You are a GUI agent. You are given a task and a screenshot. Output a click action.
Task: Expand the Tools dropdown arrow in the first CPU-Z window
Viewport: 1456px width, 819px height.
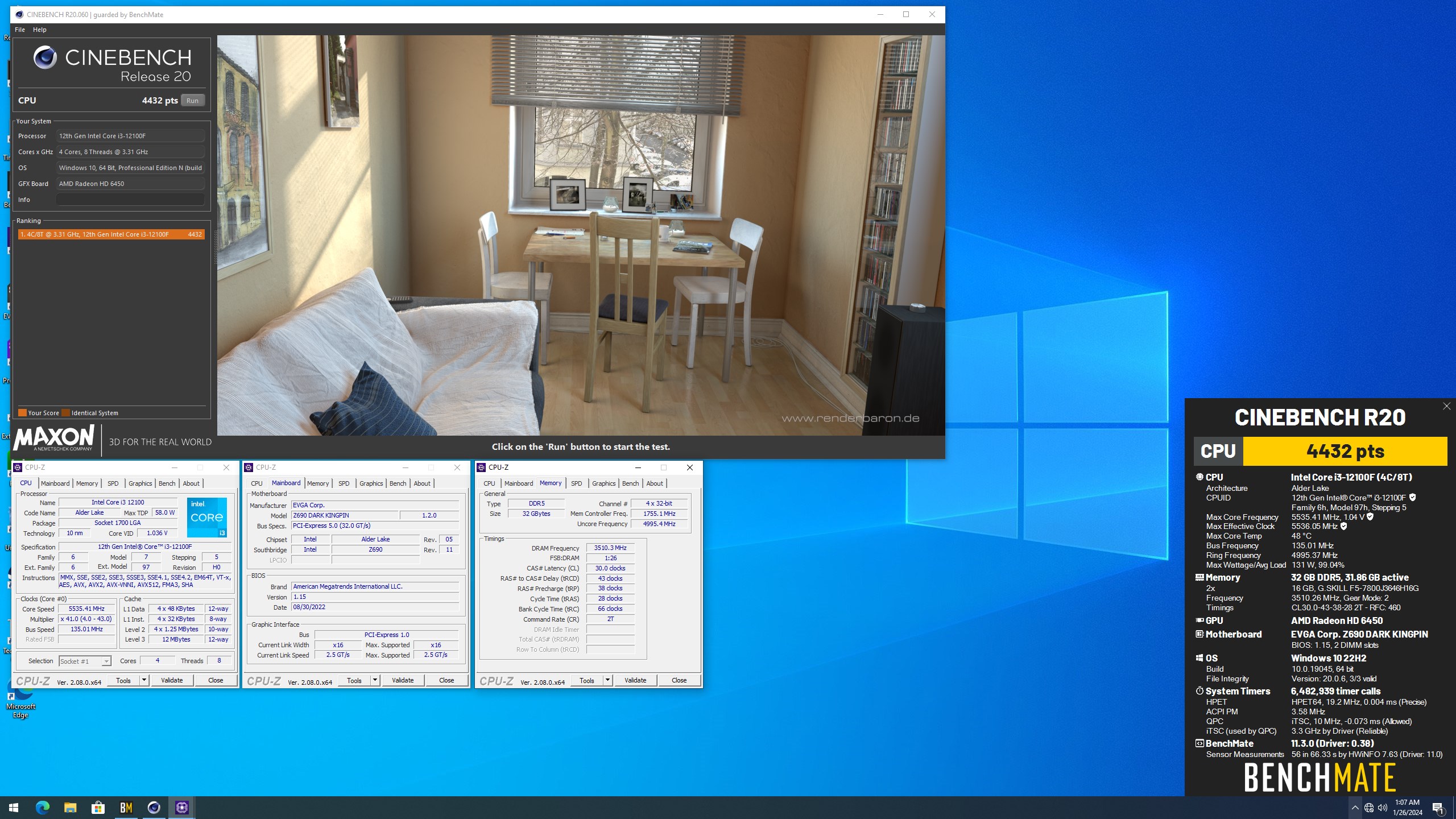(144, 680)
